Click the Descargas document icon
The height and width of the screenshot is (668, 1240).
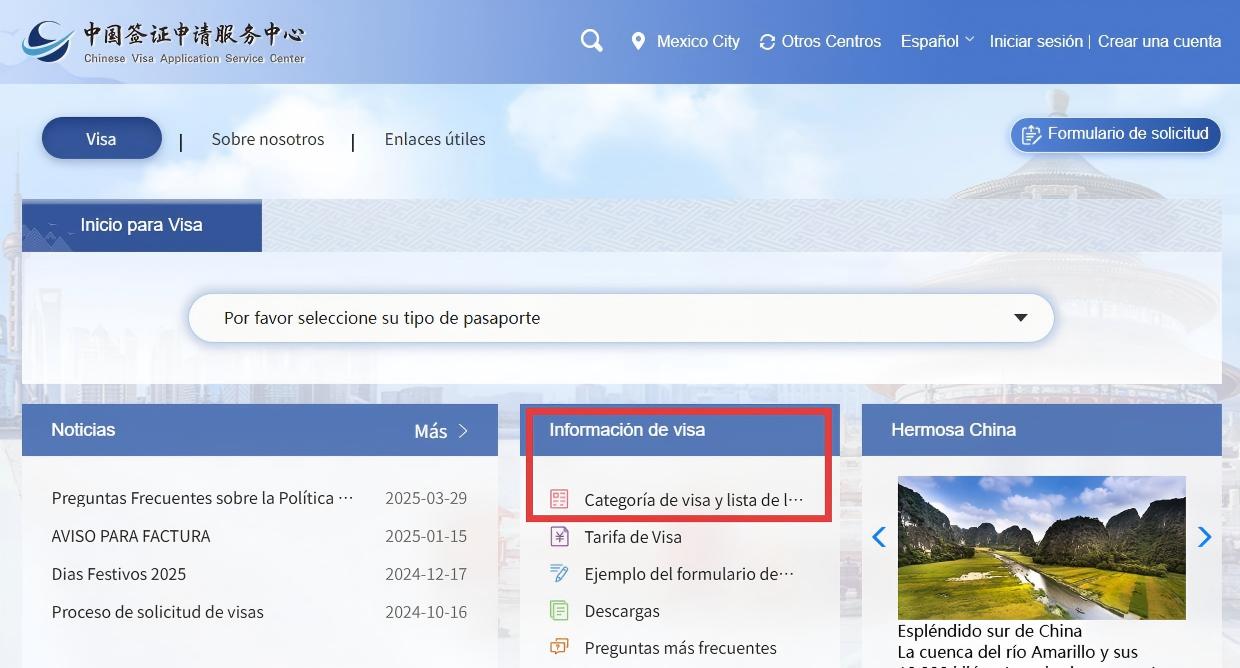point(559,611)
